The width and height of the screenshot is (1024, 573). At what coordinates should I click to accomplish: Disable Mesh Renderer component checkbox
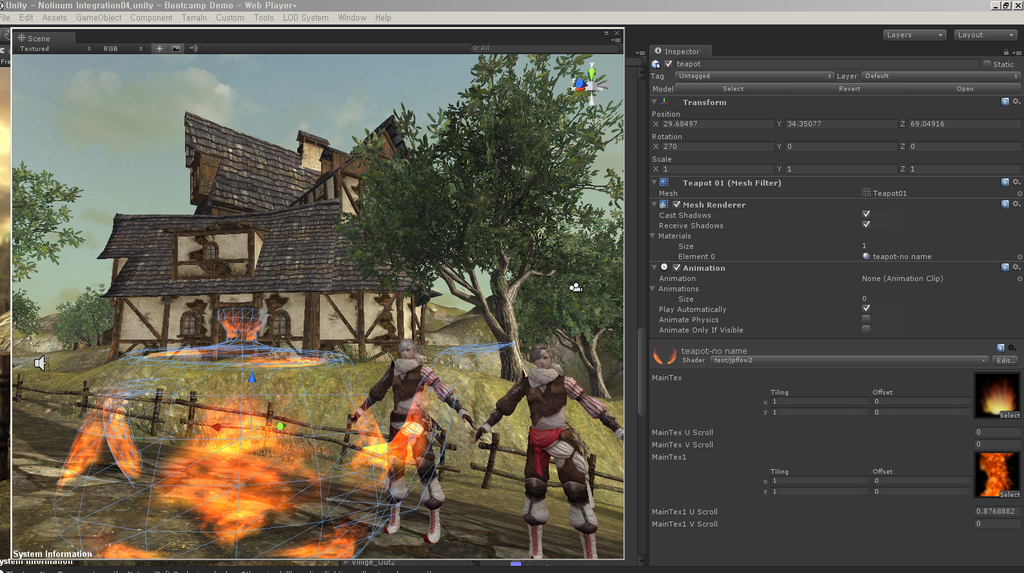click(677, 205)
